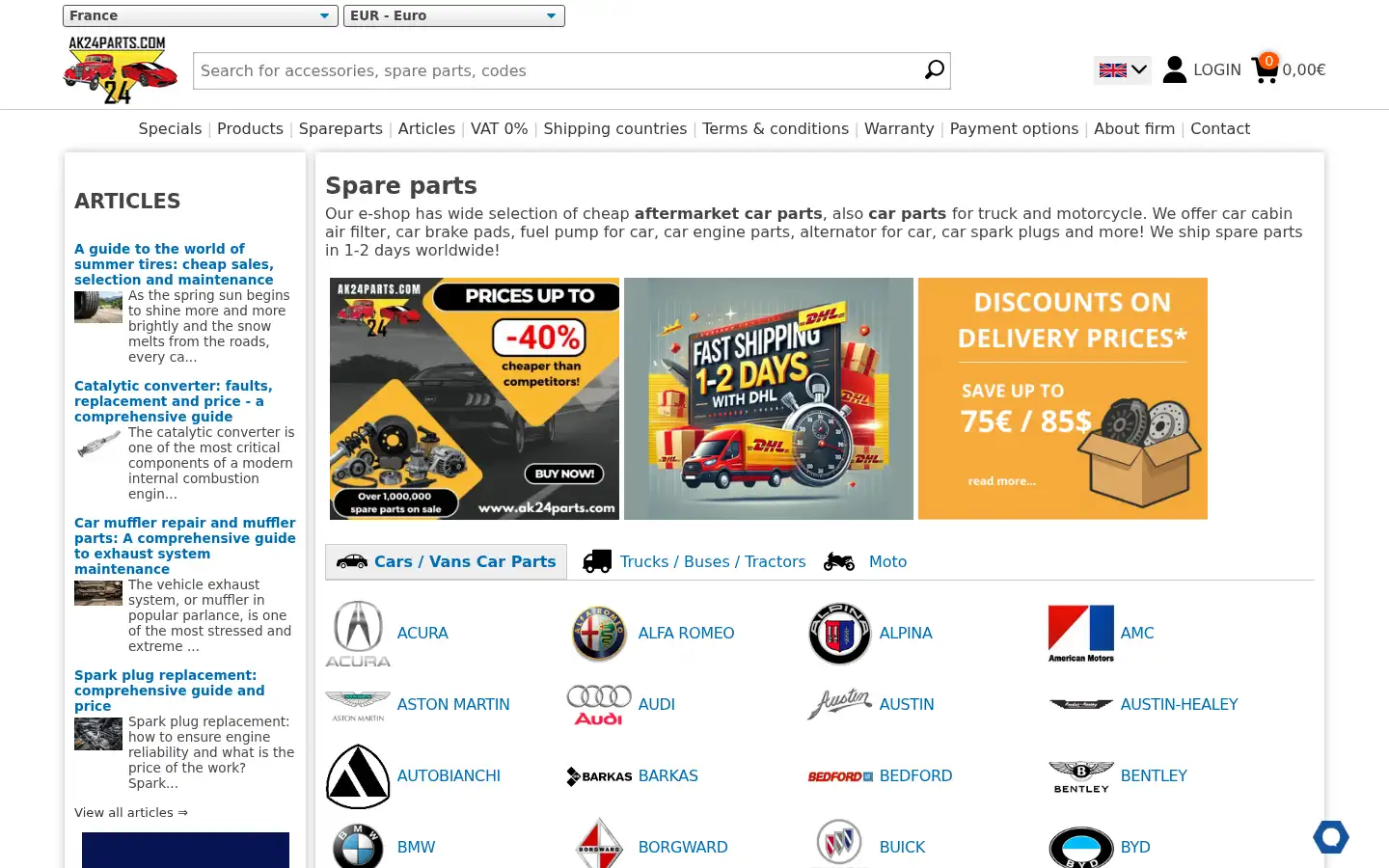Switch to Trucks / Buses / Tractors tab
Image resolution: width=1389 pixels, height=868 pixels.
[x=694, y=561]
